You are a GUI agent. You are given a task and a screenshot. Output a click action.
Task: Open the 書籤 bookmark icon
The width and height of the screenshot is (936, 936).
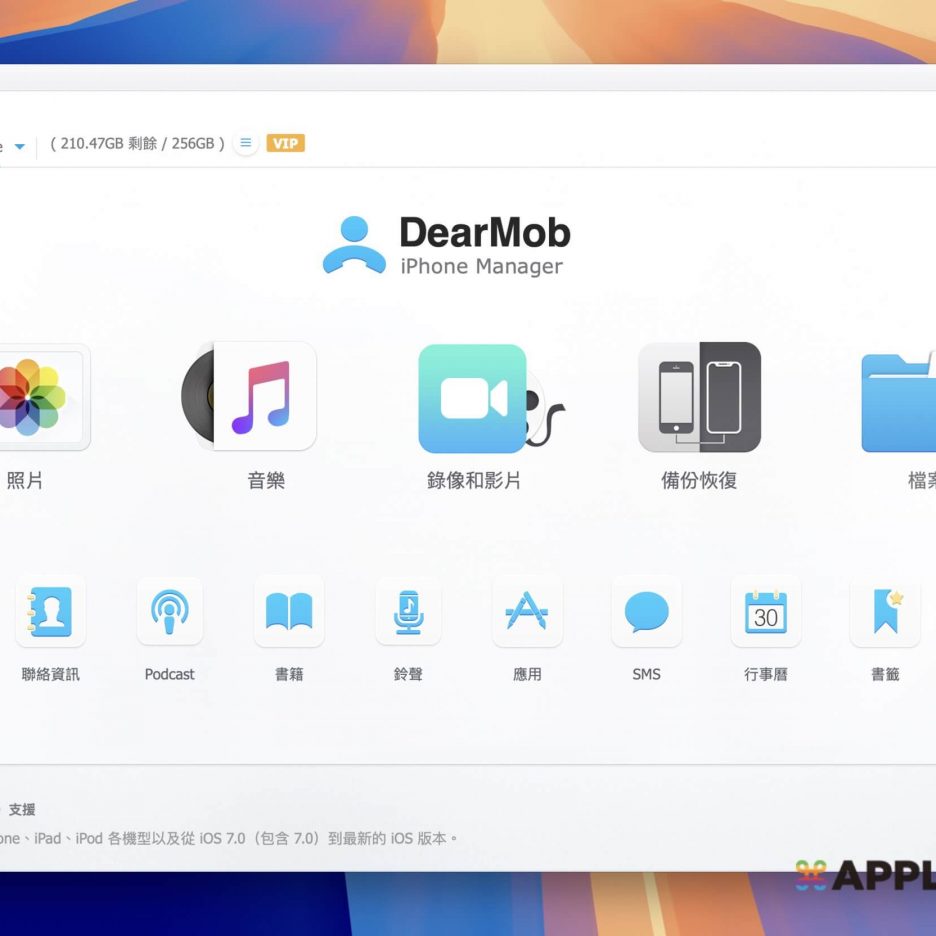point(885,611)
